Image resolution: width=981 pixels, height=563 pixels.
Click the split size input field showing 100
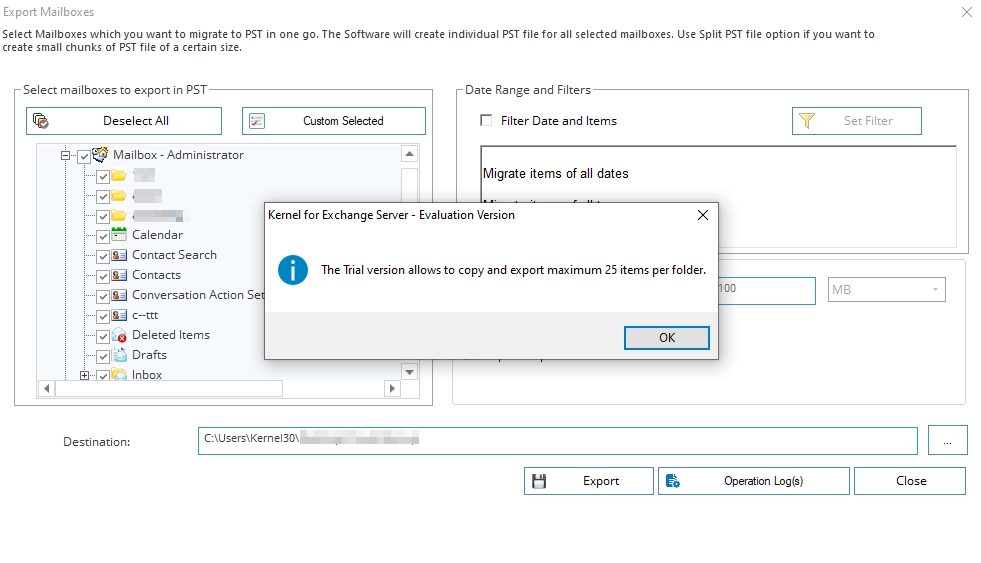click(x=766, y=290)
